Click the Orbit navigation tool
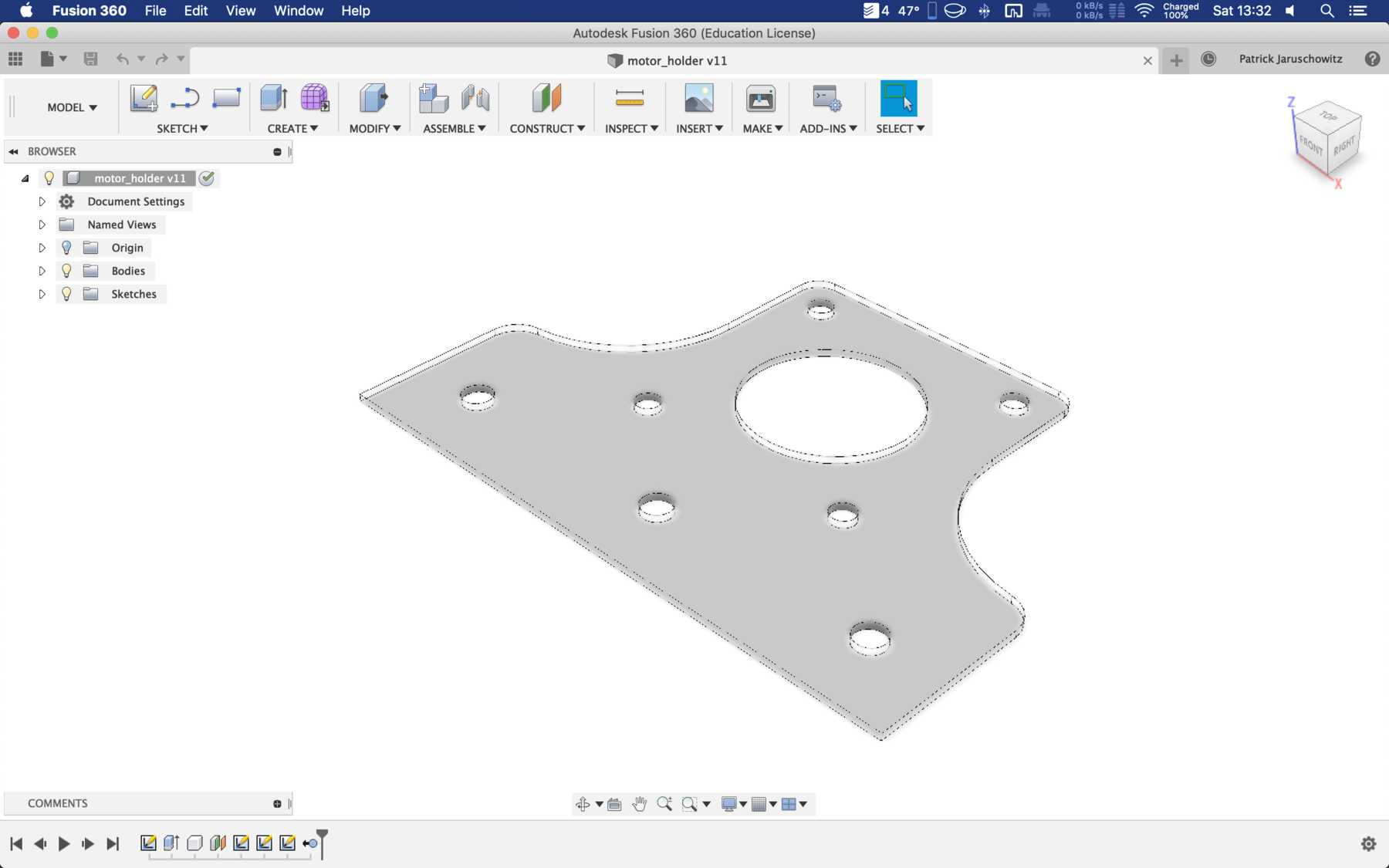This screenshot has width=1389, height=868. click(x=583, y=804)
